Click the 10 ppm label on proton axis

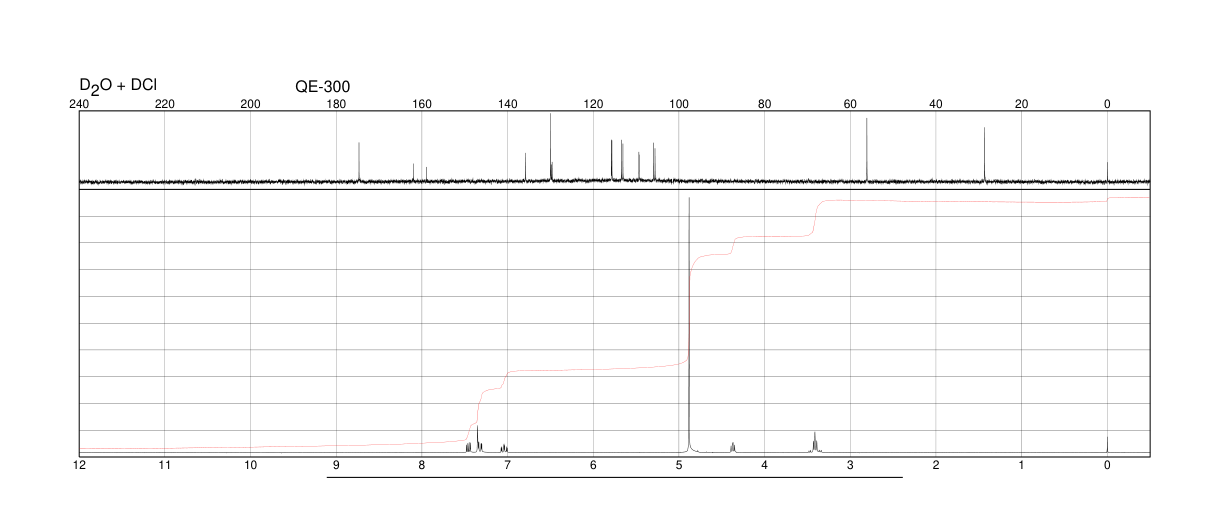pyautogui.click(x=251, y=466)
